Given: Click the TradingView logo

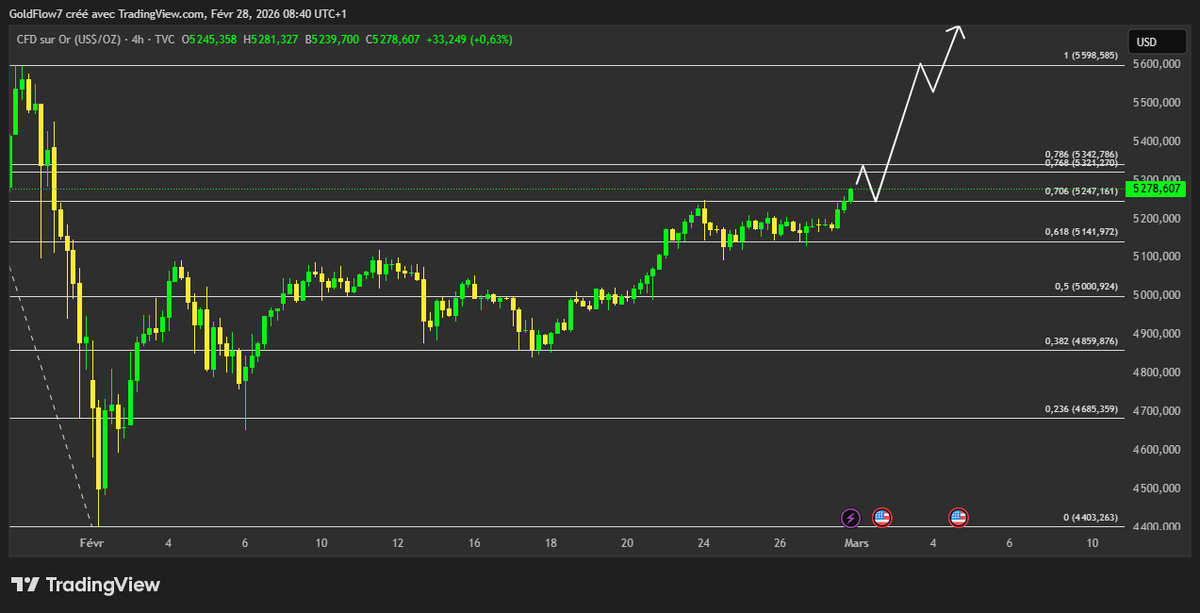Looking at the screenshot, I should [x=85, y=585].
